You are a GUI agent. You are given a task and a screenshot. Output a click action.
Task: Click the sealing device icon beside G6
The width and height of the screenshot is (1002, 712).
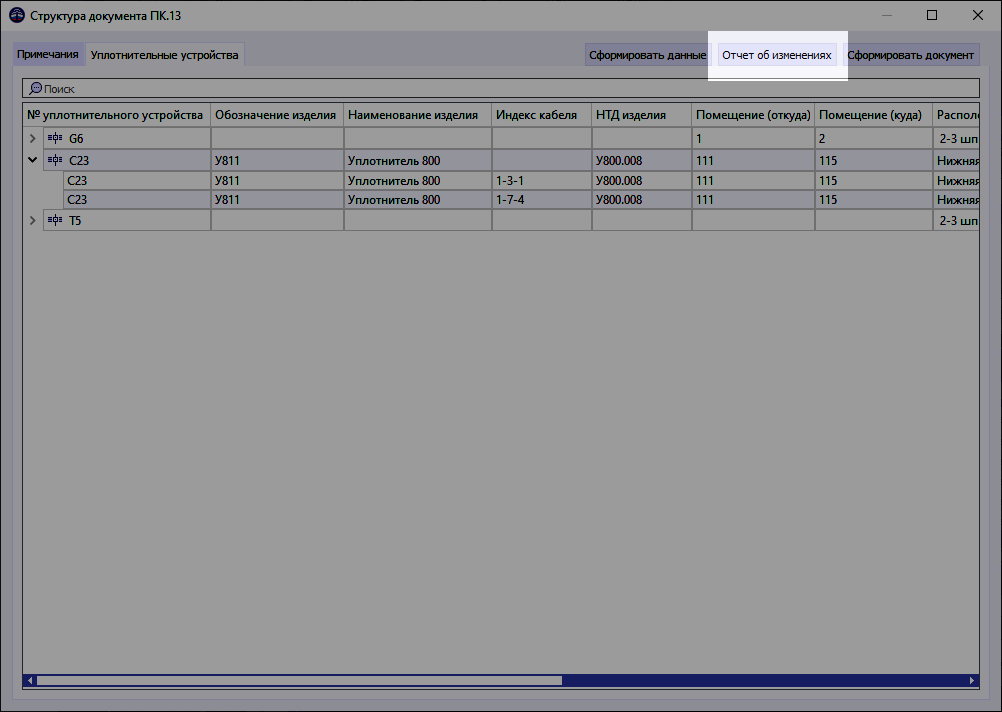[55, 138]
